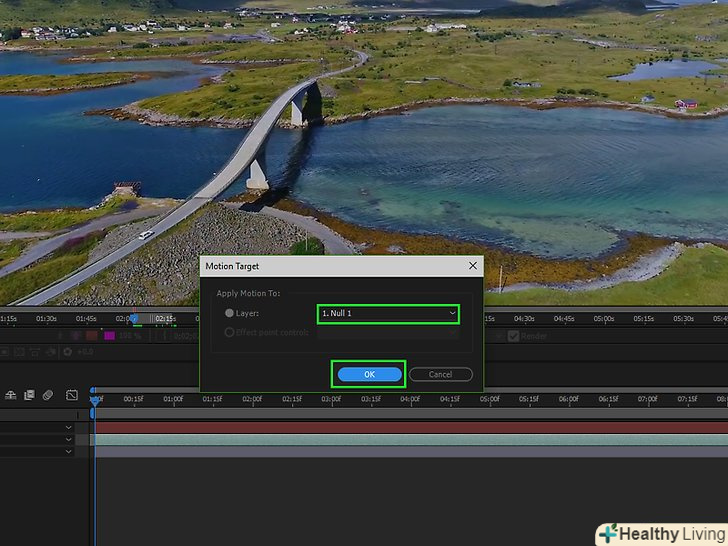The width and height of the screenshot is (728, 546).
Task: Select the Effect point control option
Action: pyautogui.click(x=229, y=332)
